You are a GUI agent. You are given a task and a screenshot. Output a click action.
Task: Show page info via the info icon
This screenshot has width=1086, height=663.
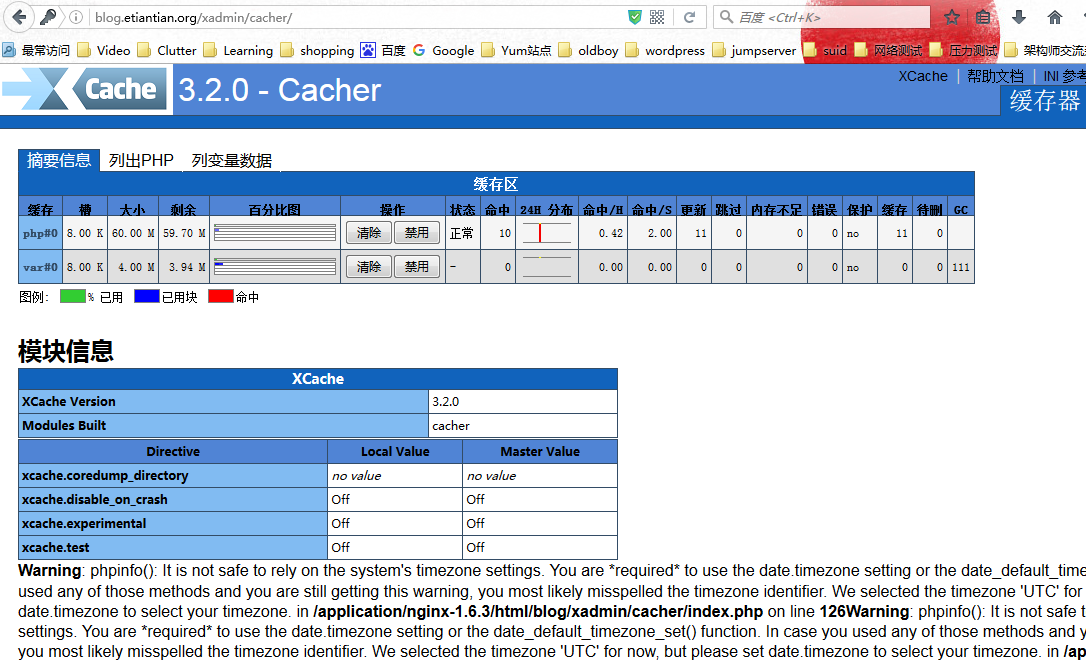[75, 17]
